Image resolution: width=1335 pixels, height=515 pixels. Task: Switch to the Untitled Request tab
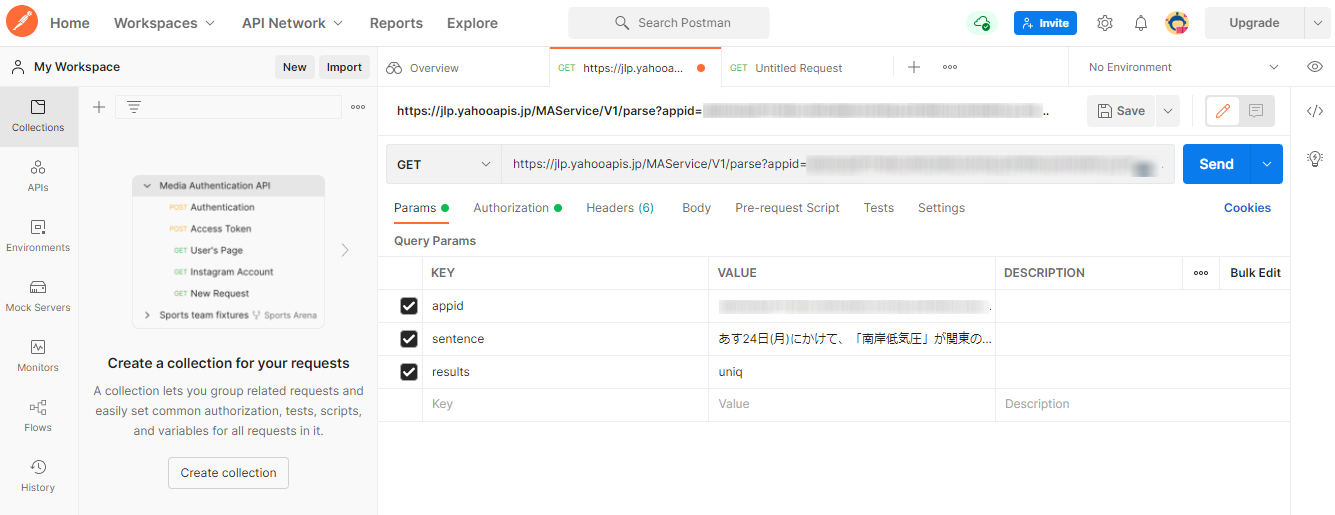point(786,68)
